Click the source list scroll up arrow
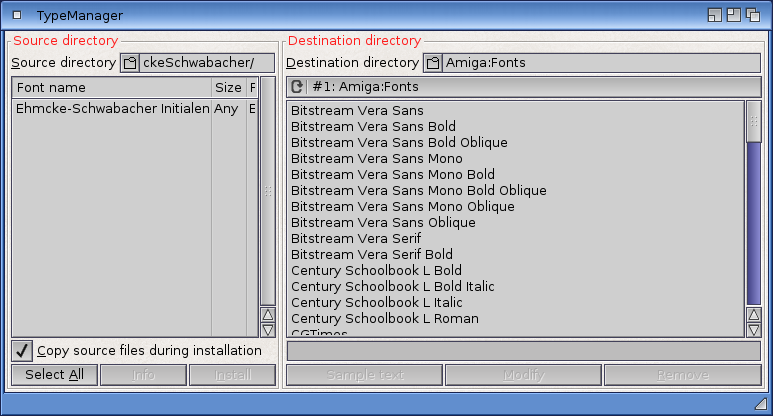The height and width of the screenshot is (416, 773). click(267, 313)
